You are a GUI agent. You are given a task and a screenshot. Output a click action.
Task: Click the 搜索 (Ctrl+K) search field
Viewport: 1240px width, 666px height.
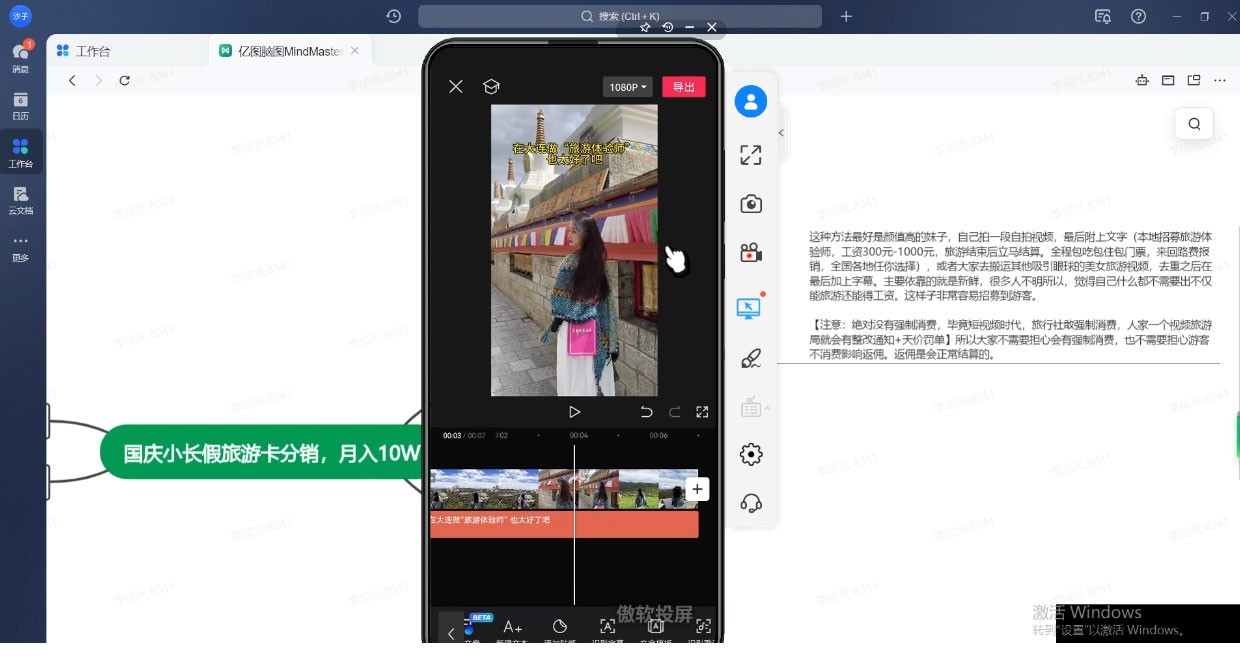620,16
